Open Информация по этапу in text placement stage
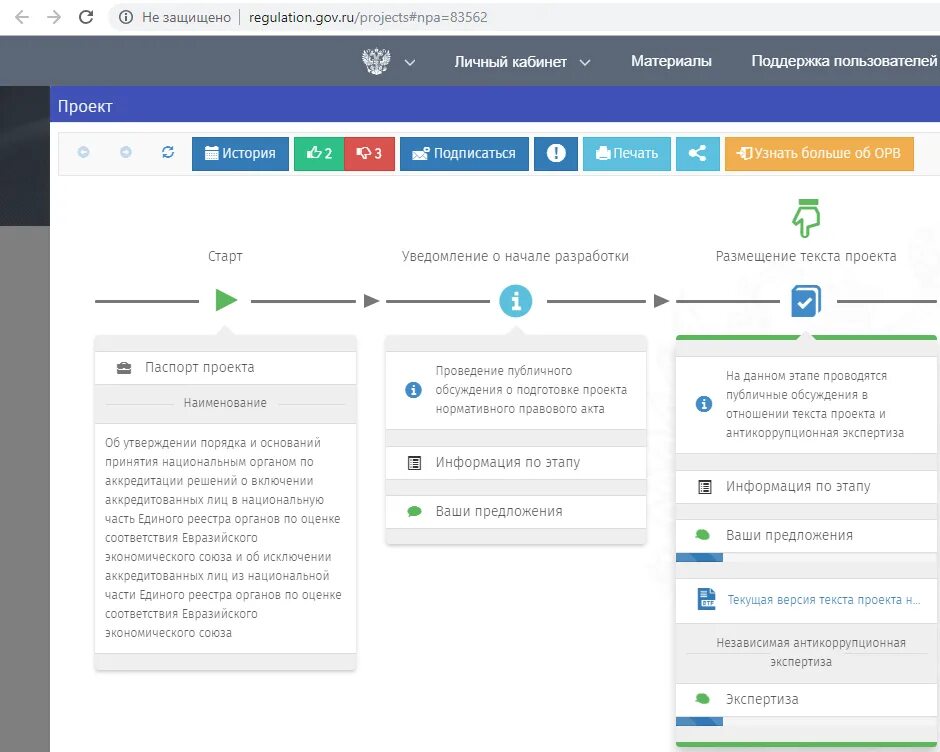940x752 pixels. tap(806, 486)
